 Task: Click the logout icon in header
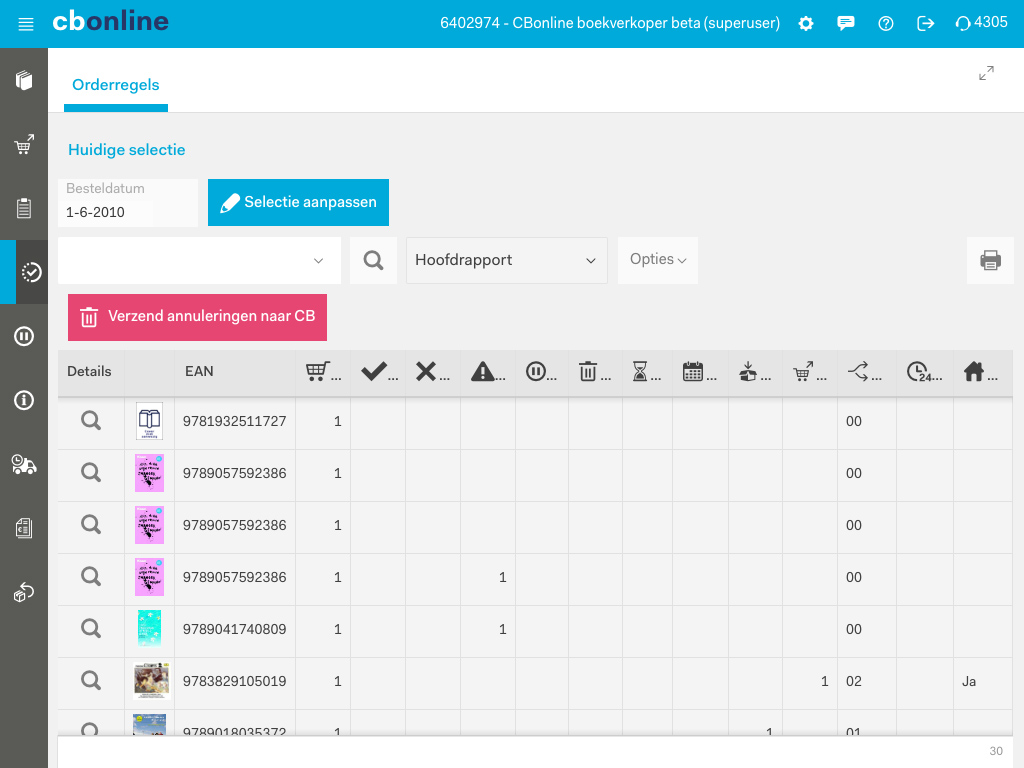pos(926,24)
